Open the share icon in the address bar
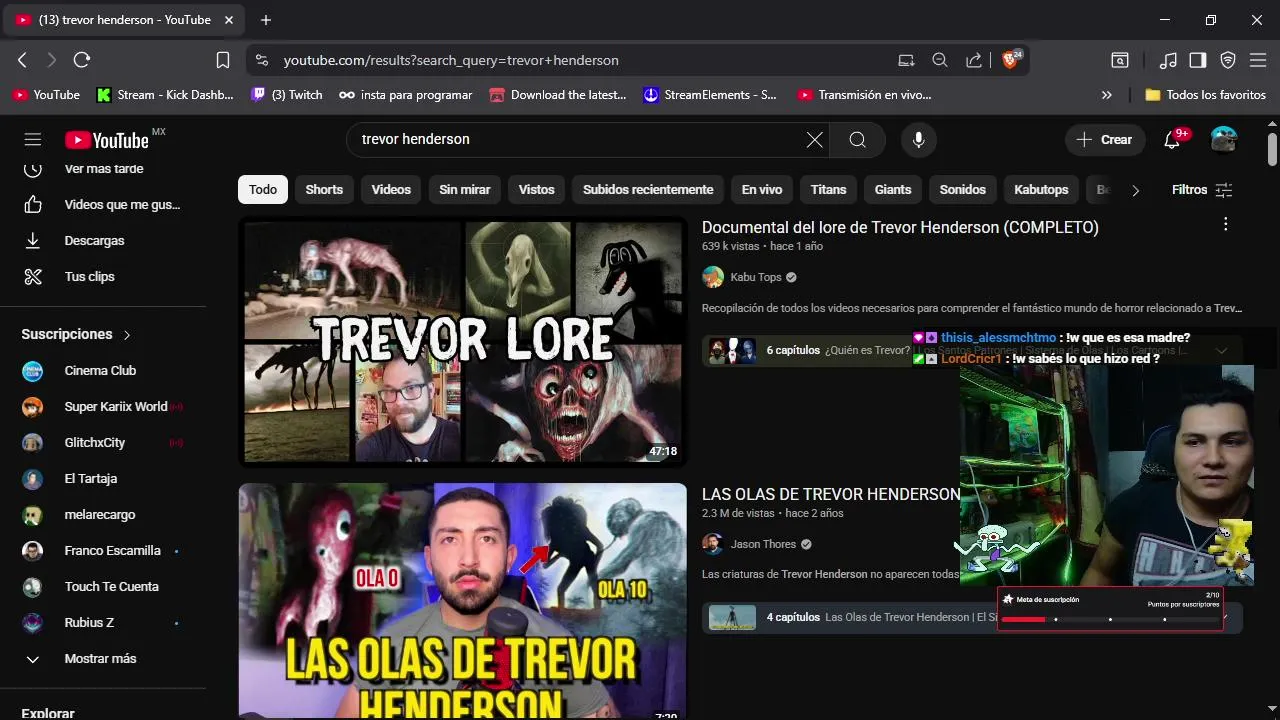 (x=973, y=60)
